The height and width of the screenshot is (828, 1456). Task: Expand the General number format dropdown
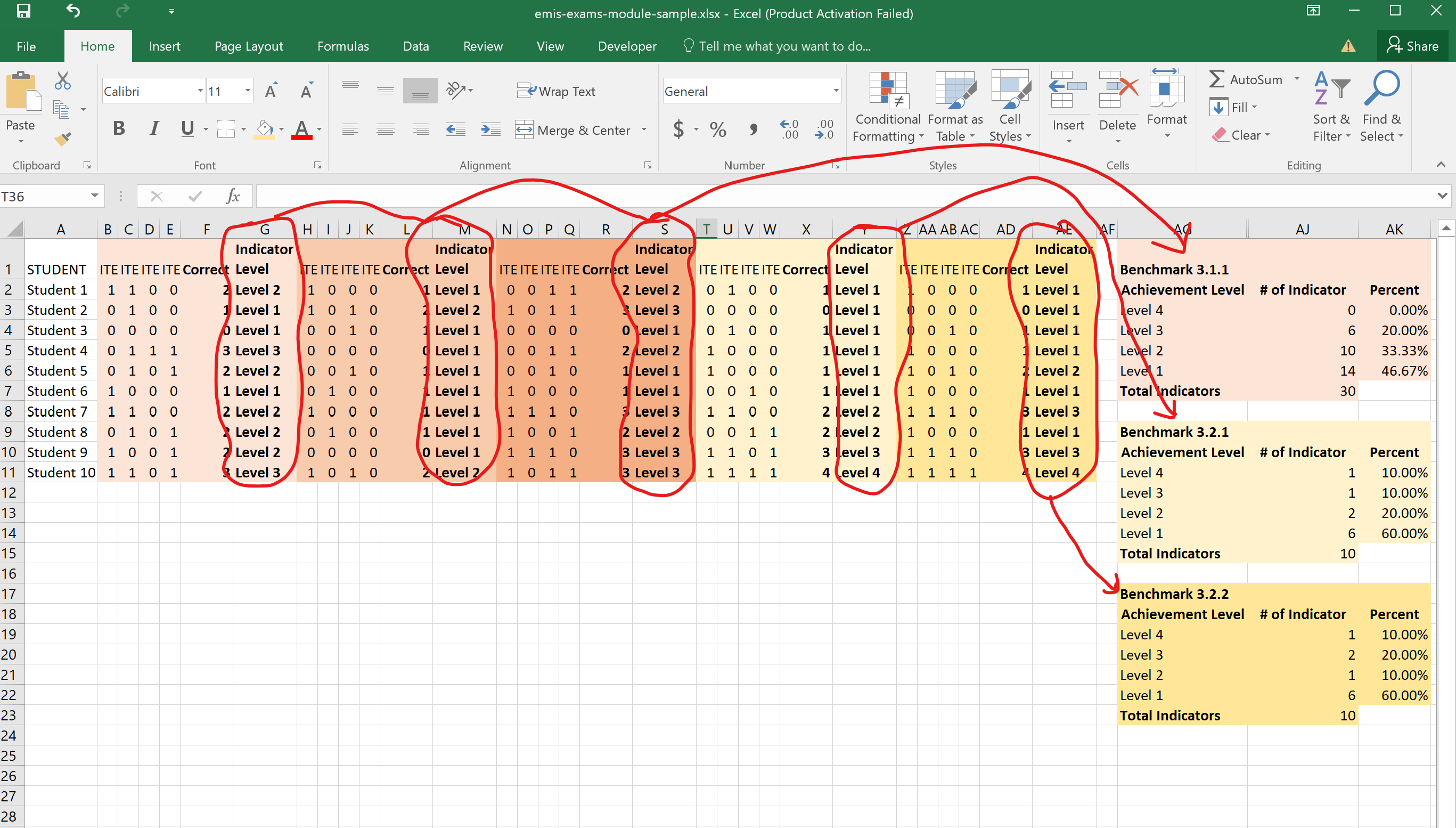(x=836, y=91)
